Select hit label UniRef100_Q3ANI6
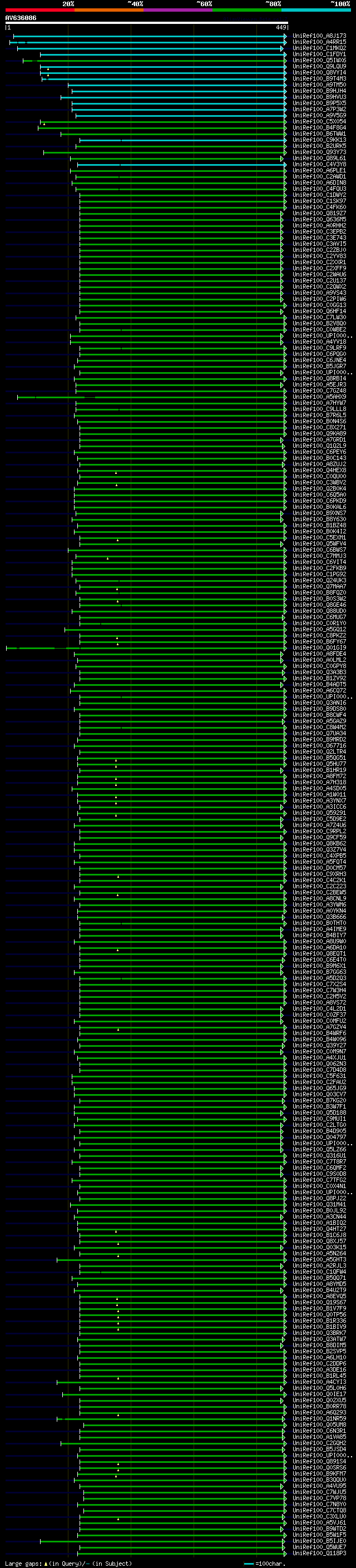The height and width of the screenshot is (1568, 356). [x=319, y=703]
